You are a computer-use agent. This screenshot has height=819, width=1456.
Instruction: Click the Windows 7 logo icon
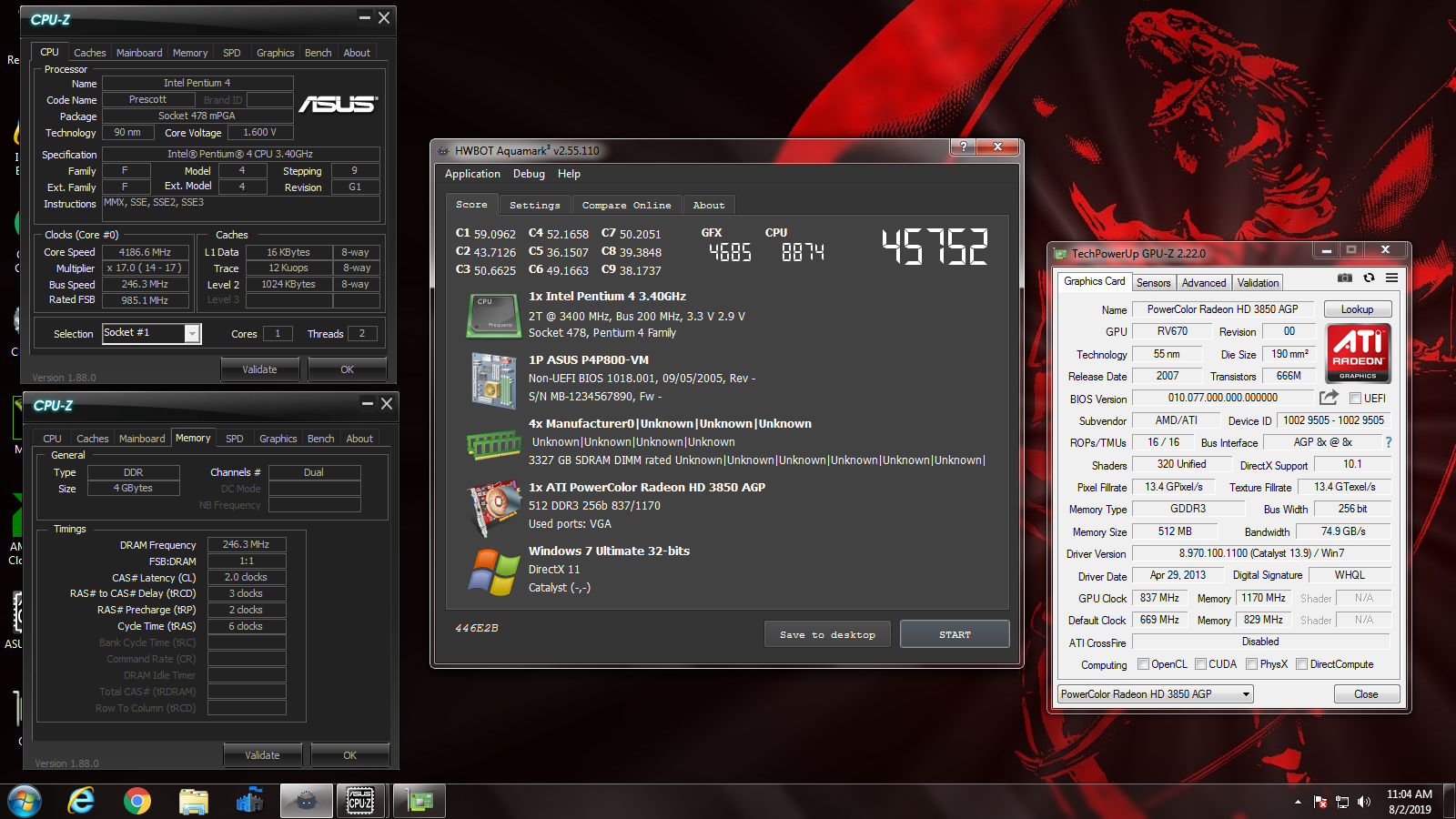[494, 571]
